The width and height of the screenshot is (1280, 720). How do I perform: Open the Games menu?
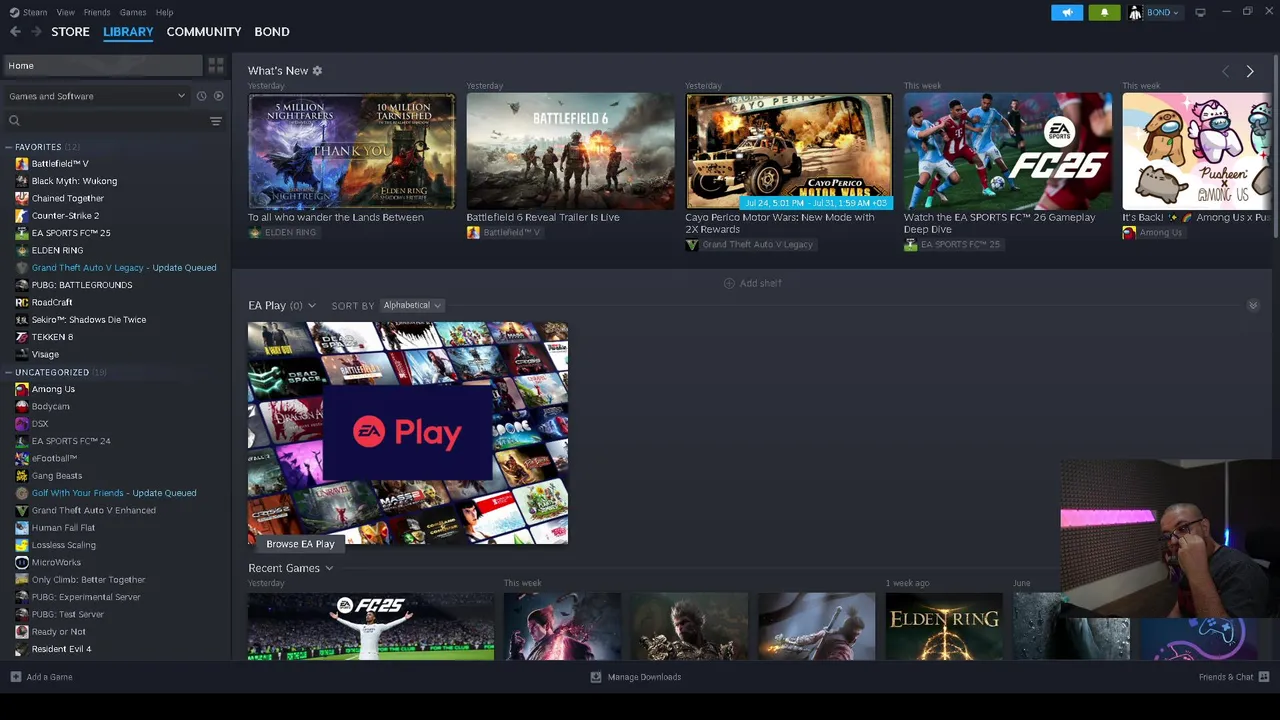[133, 12]
